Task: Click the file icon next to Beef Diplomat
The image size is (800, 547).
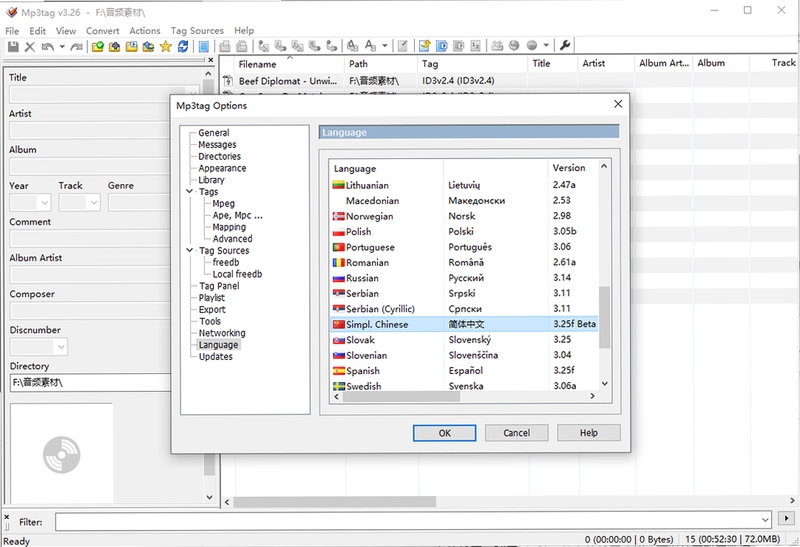Action: click(228, 81)
